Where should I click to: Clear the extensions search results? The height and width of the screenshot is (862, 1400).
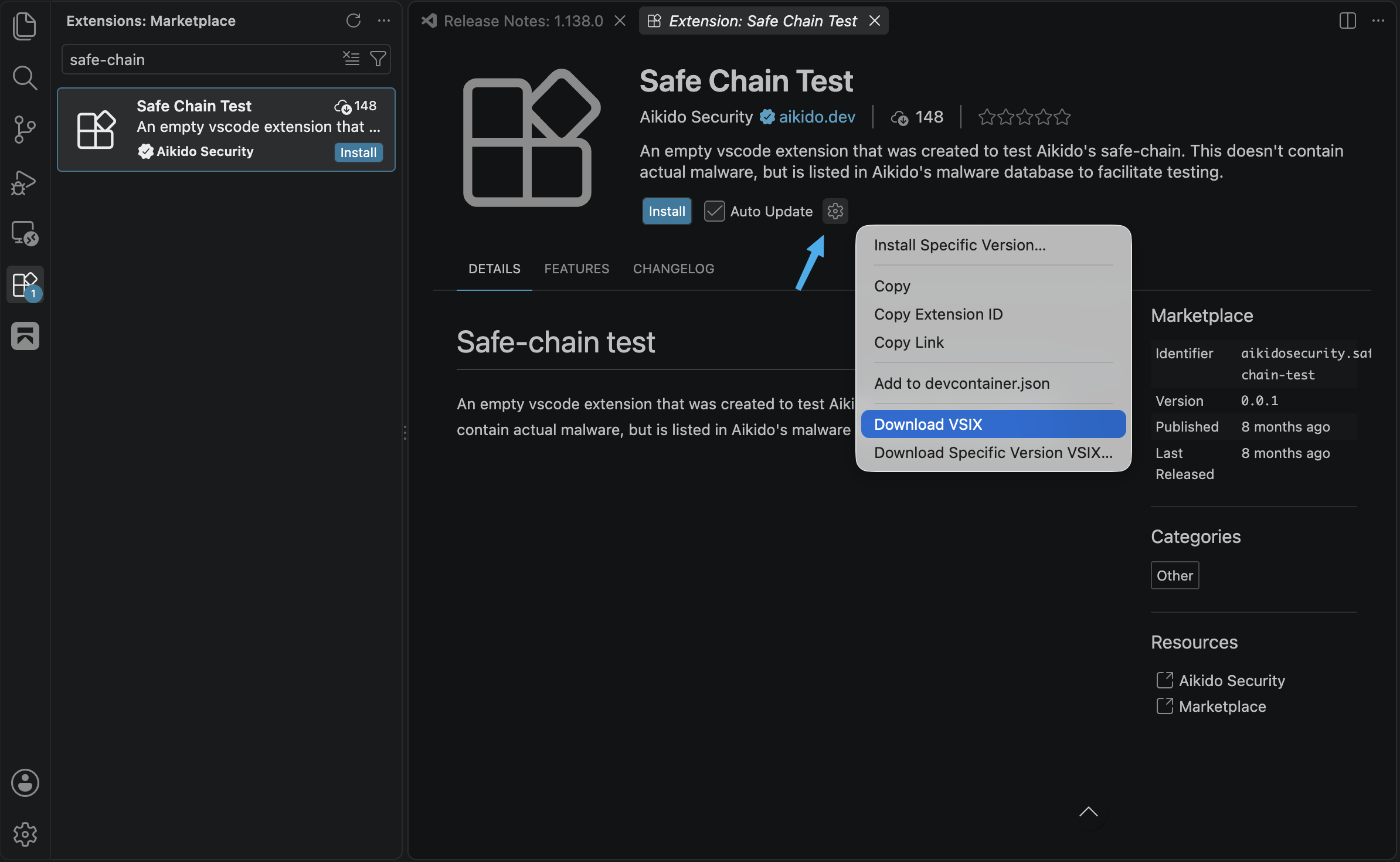tap(351, 59)
